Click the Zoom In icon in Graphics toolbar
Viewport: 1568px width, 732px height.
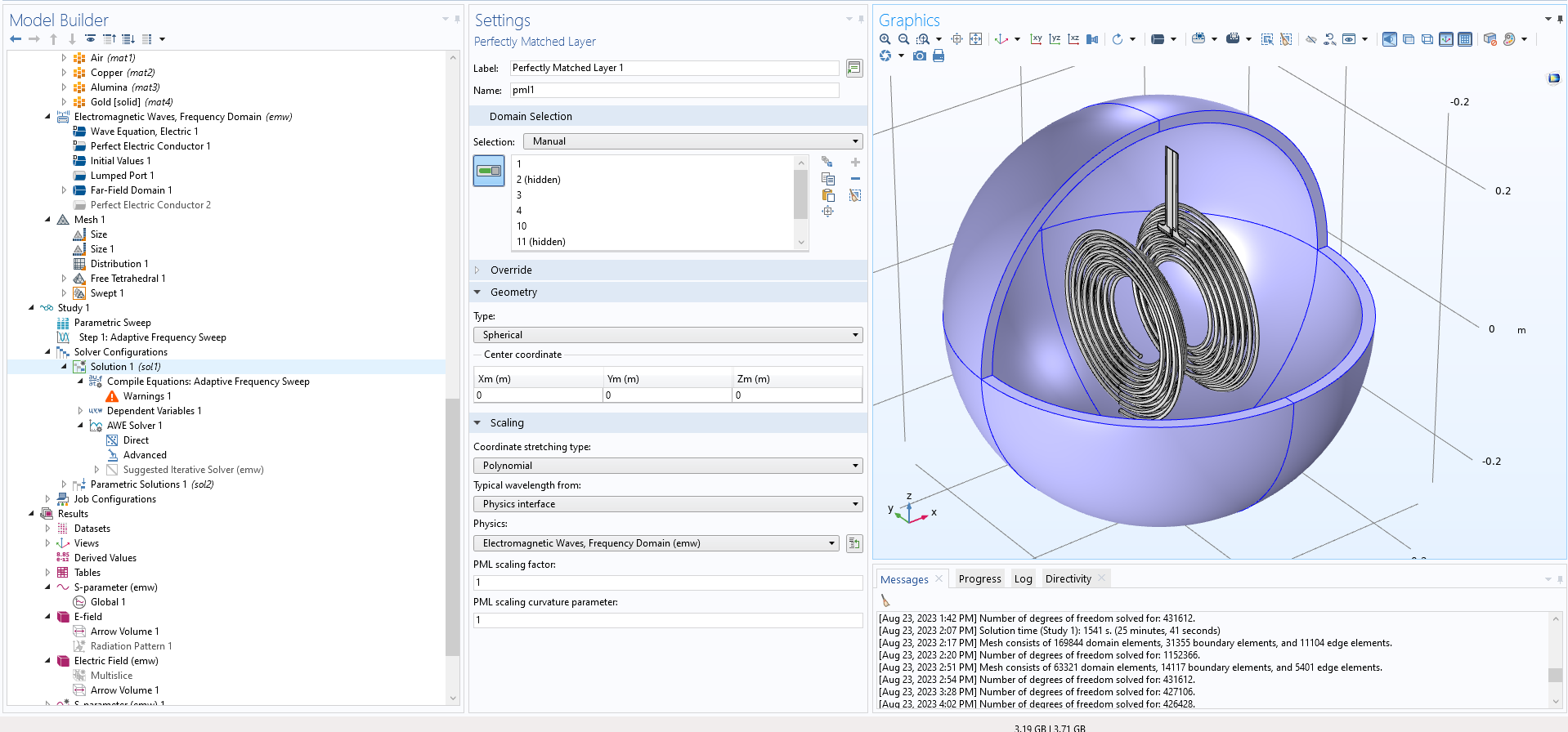tap(885, 39)
